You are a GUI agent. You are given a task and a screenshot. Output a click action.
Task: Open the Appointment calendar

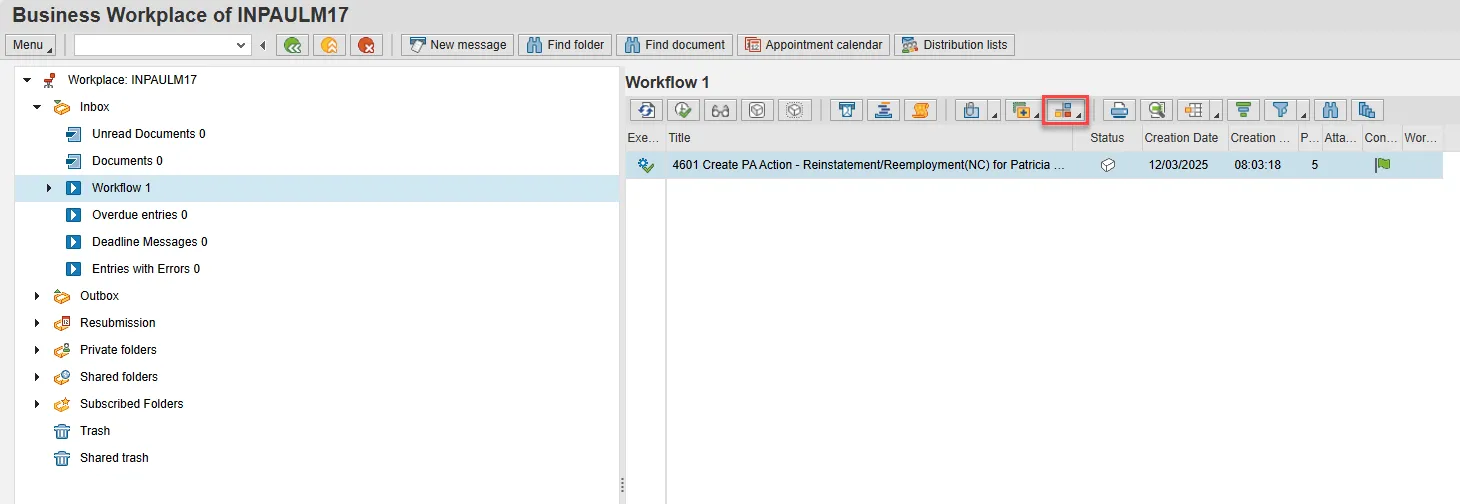coord(813,45)
